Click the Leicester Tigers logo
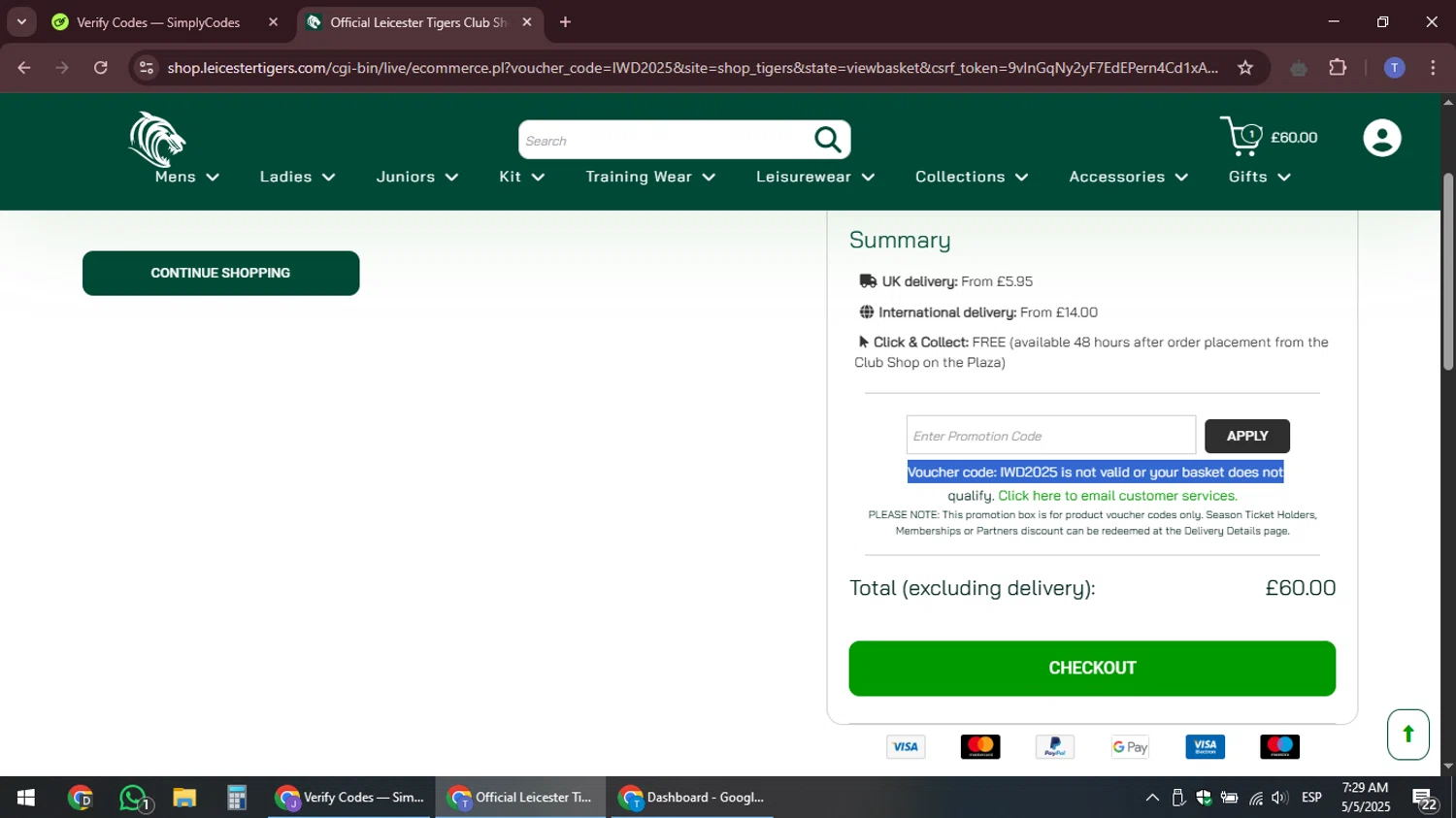 pyautogui.click(x=157, y=140)
